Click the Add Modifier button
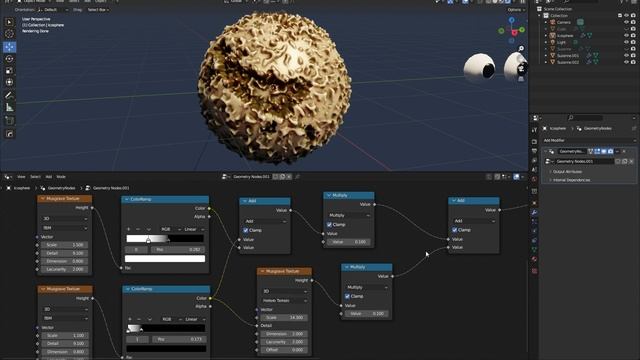 point(588,140)
